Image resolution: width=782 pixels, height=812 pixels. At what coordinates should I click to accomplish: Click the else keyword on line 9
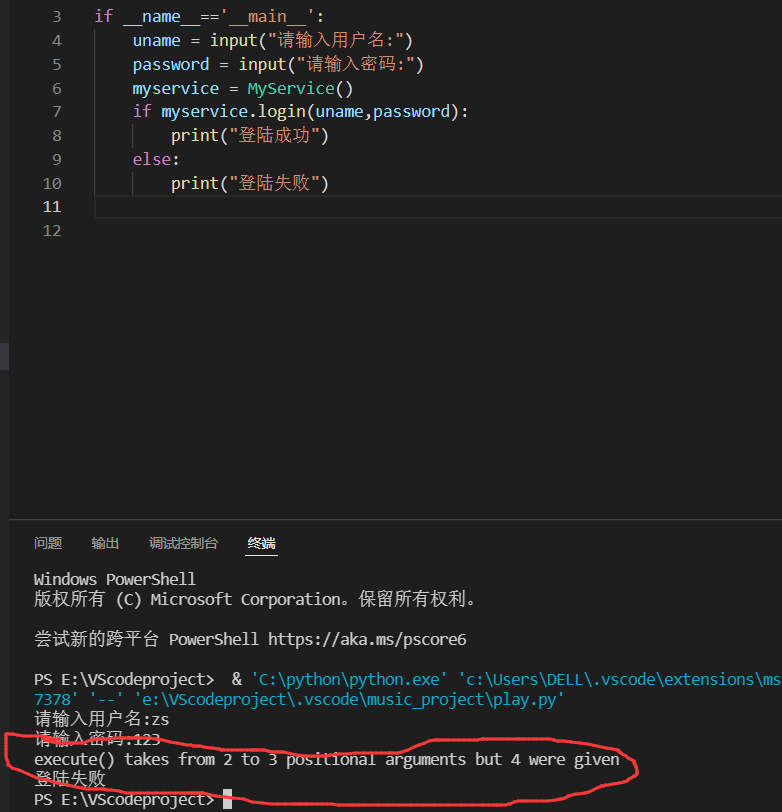(151, 159)
